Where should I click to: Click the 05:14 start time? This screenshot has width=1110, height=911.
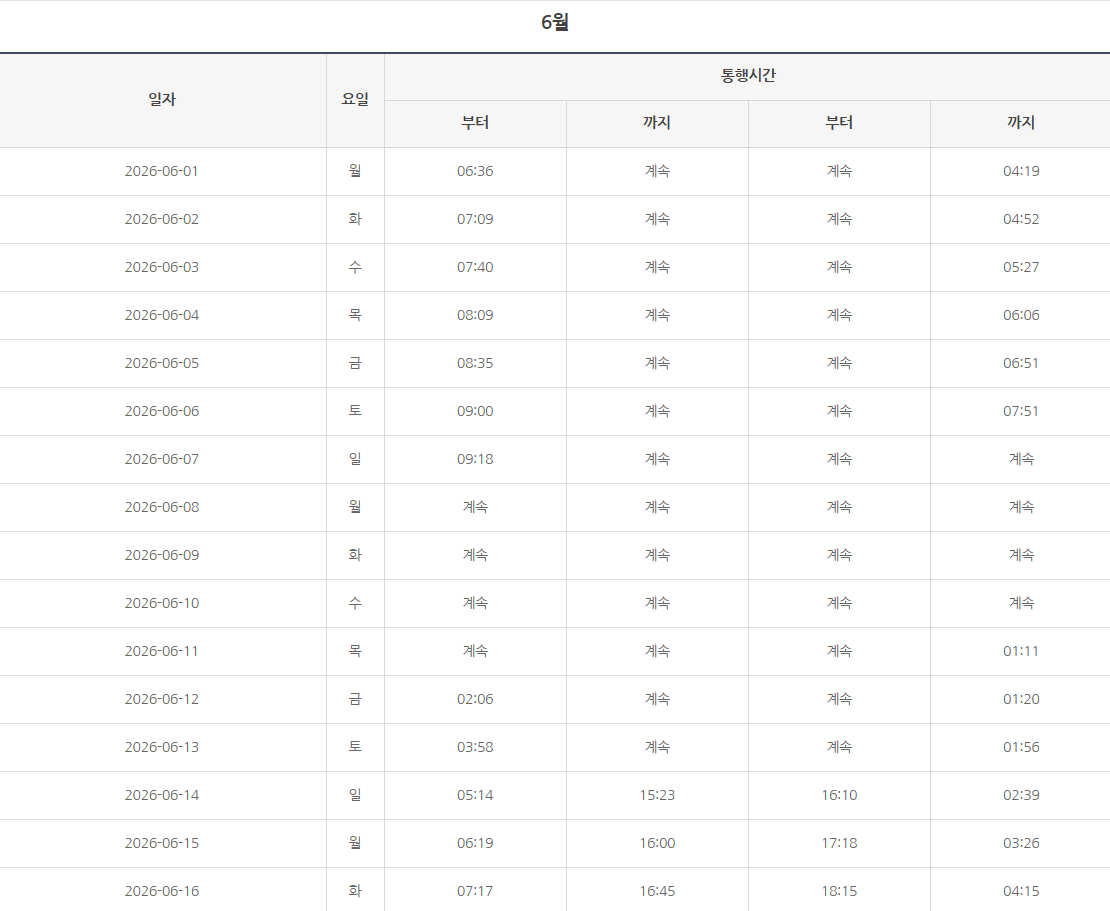click(x=475, y=796)
